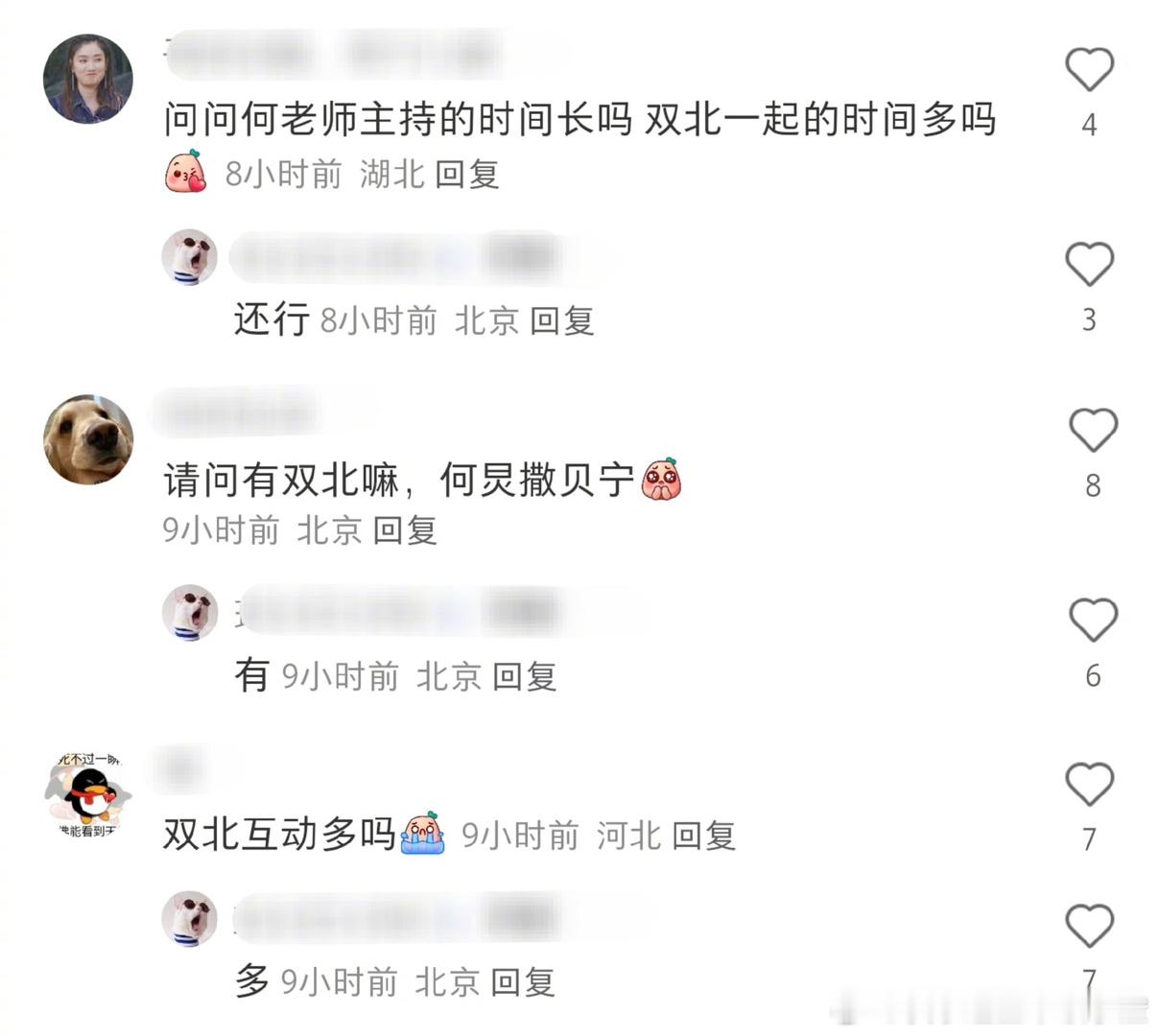Like the reply saying 多
The height and width of the screenshot is (1036, 1159).
coord(1089,927)
